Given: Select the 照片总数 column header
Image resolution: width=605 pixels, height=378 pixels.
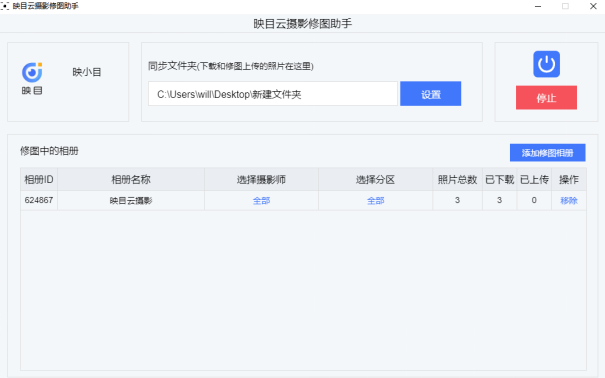Looking at the screenshot, I should 457,179.
